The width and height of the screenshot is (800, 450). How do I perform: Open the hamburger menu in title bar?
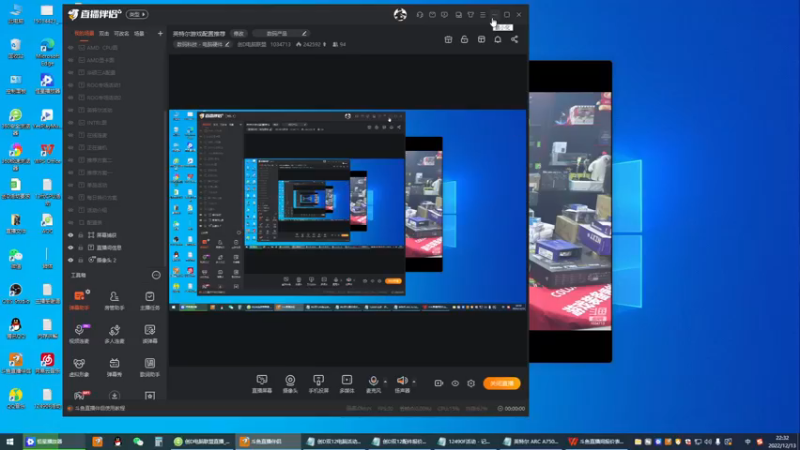[x=483, y=15]
